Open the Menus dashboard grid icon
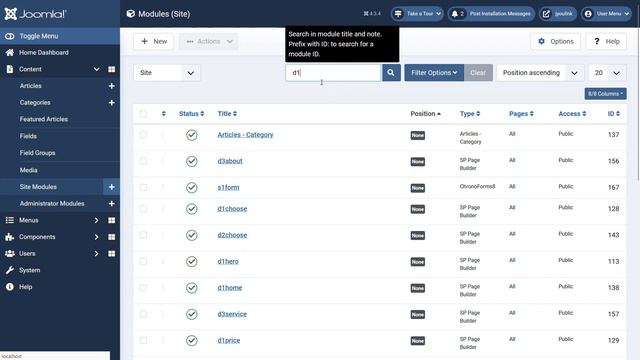 111,220
